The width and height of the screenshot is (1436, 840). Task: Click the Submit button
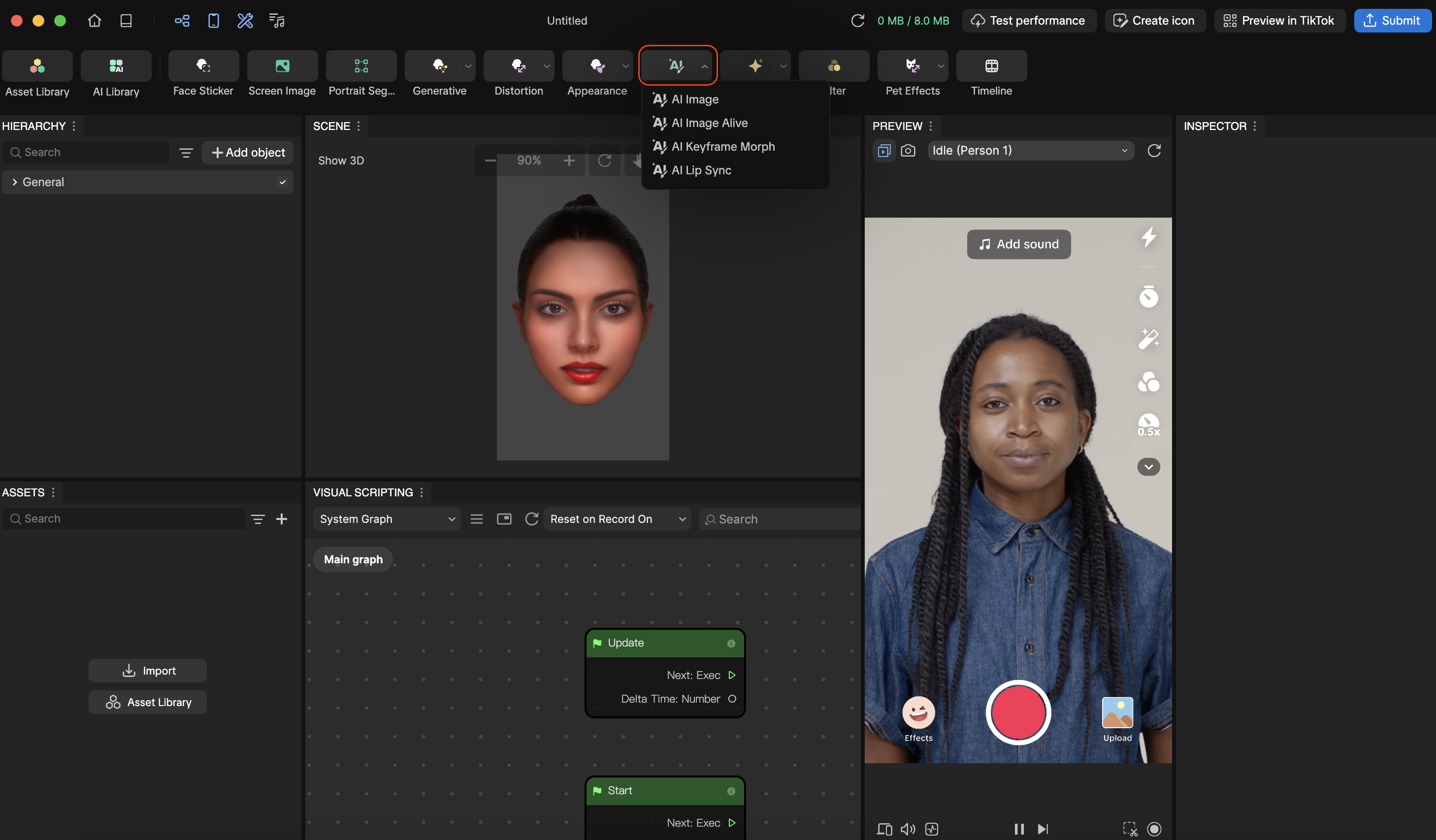click(x=1393, y=20)
